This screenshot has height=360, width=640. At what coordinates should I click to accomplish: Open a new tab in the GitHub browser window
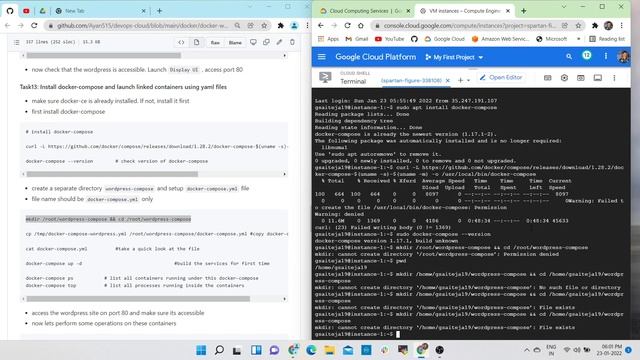pos(160,11)
